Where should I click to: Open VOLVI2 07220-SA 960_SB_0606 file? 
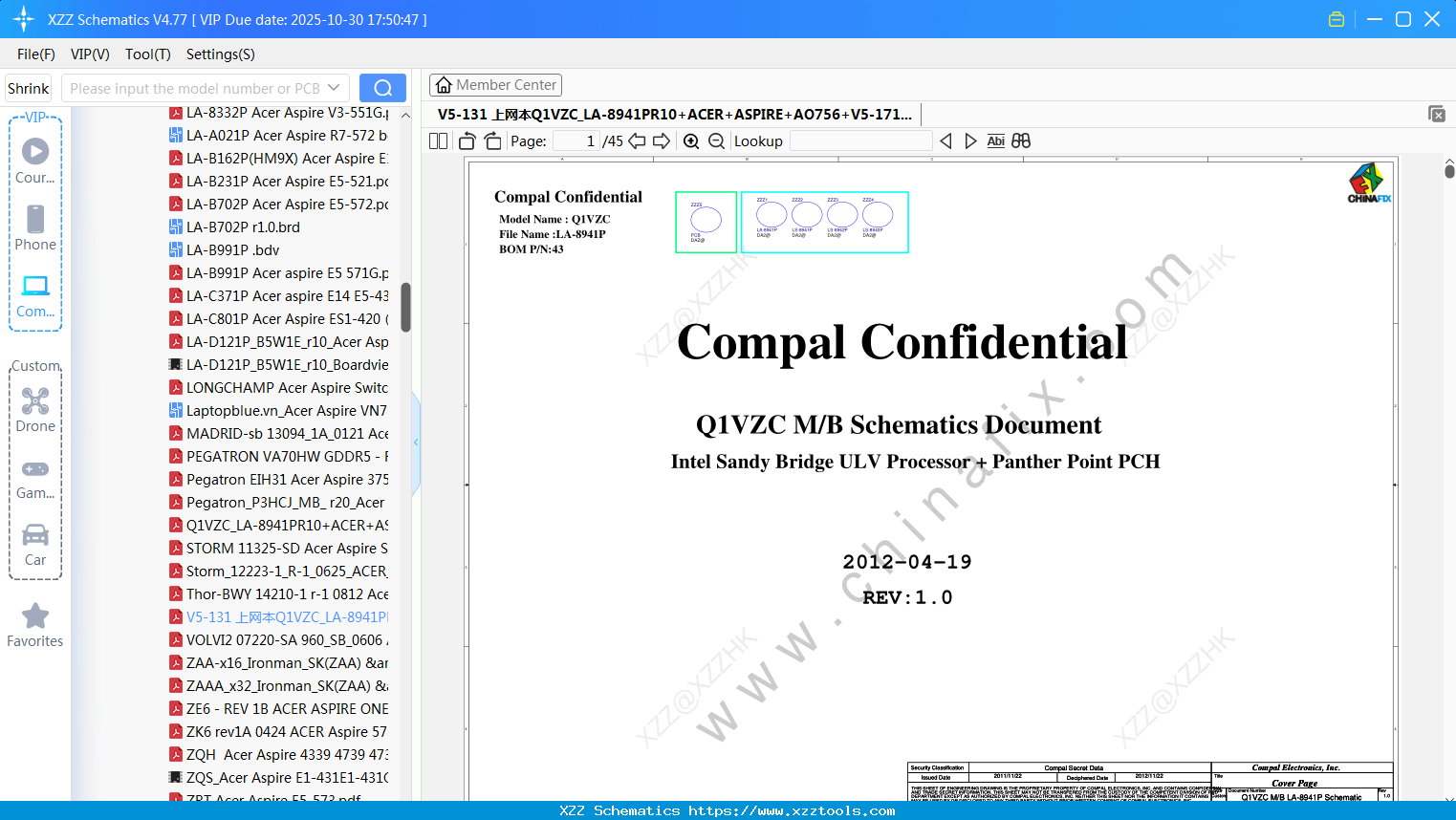coord(279,640)
